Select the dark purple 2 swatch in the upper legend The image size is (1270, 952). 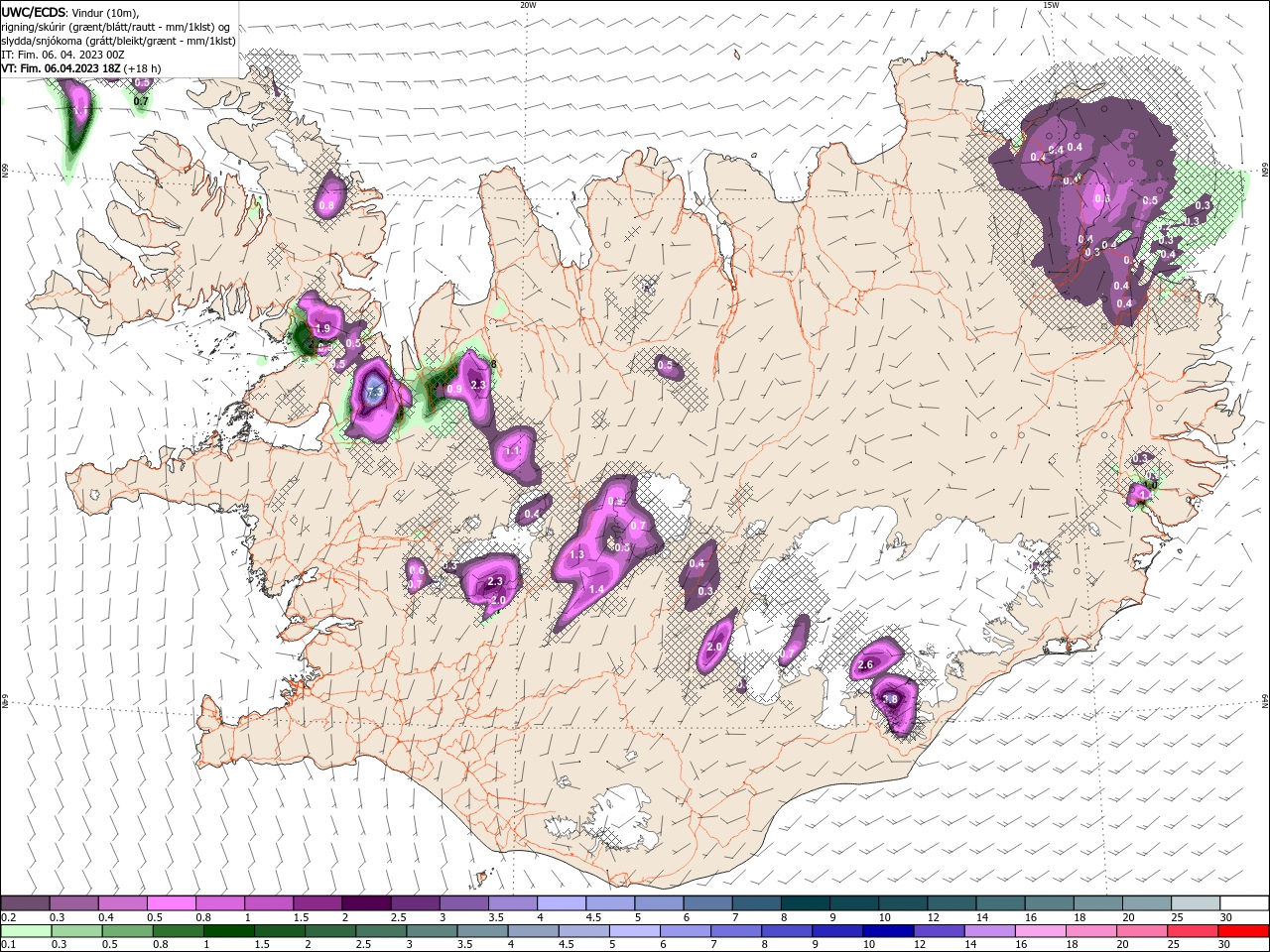[x=365, y=903]
